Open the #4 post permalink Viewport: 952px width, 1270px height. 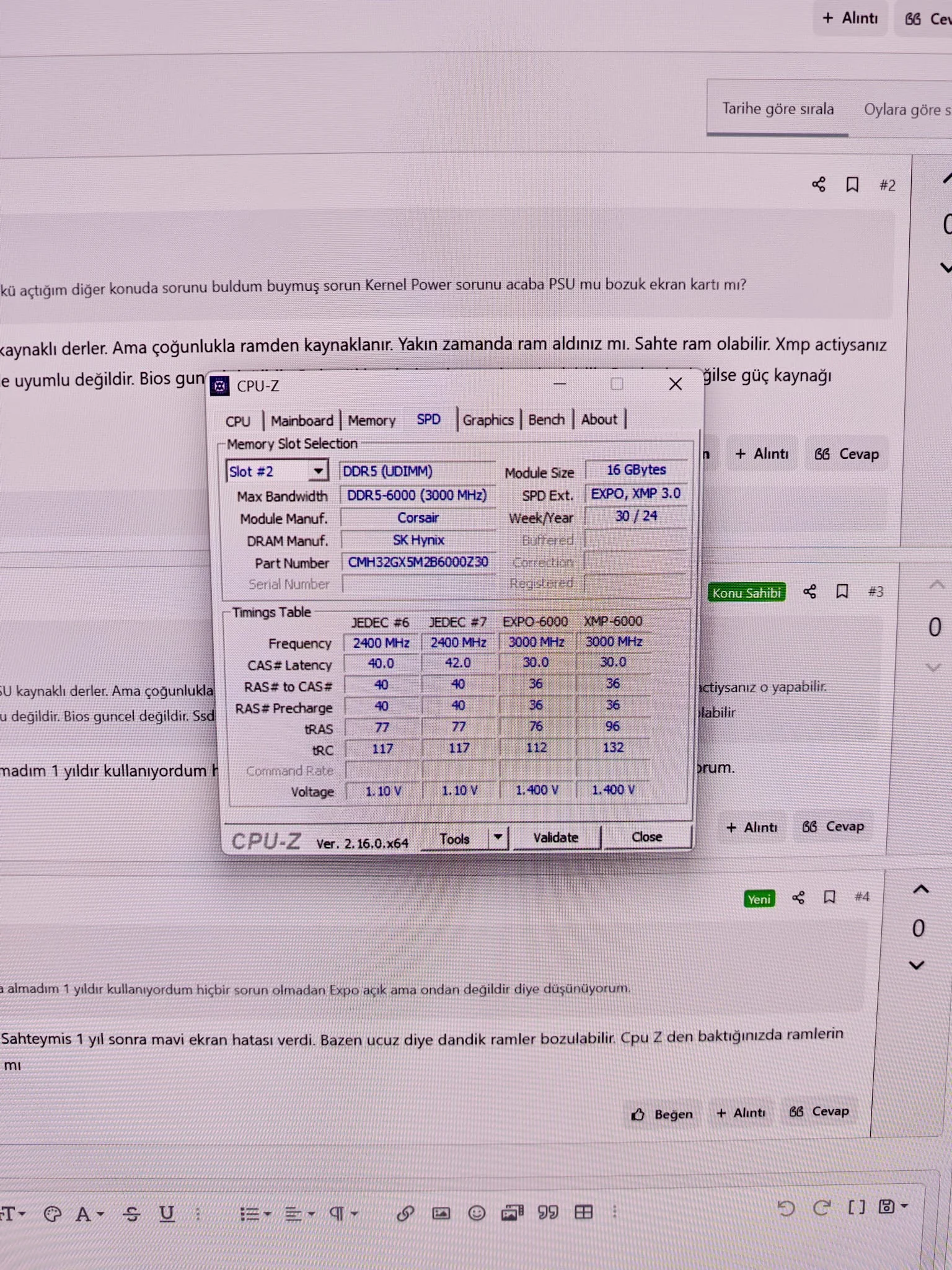[862, 897]
